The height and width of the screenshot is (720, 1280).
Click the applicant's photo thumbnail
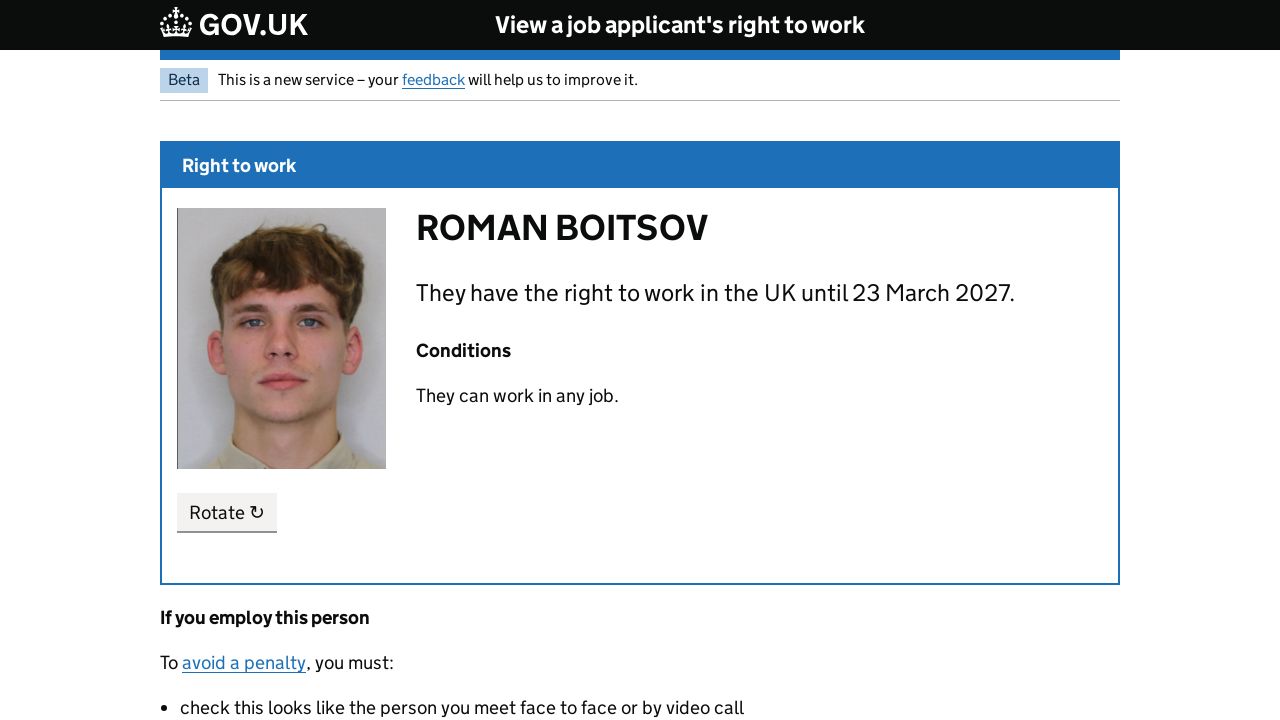pos(281,338)
